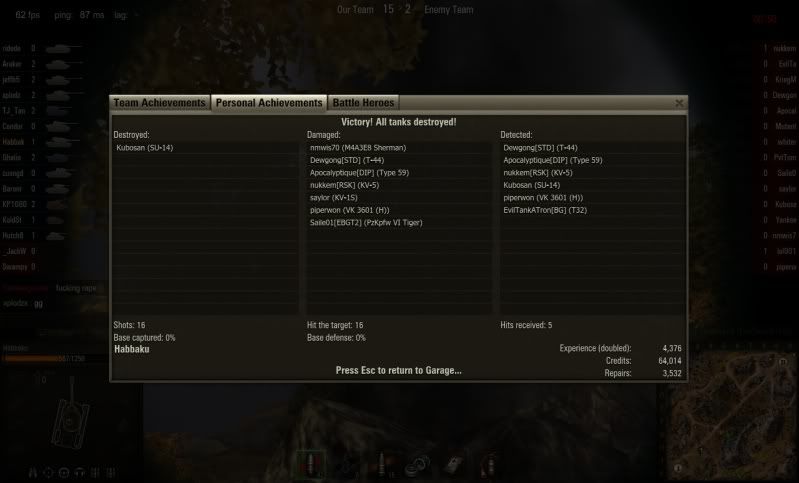This screenshot has width=799, height=483.
Task: Click the tank silhouette beside player Habbak
Action: click(63, 142)
